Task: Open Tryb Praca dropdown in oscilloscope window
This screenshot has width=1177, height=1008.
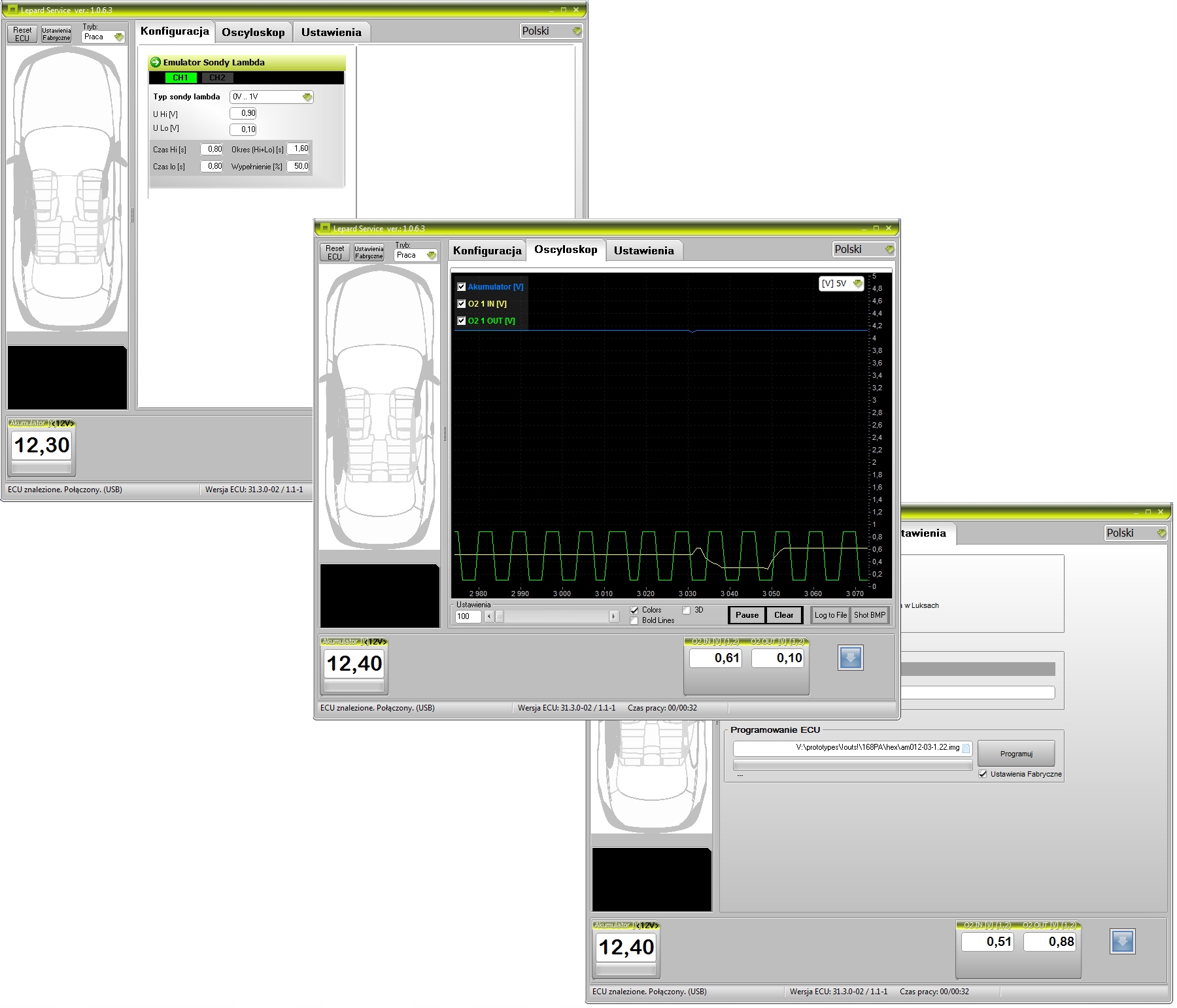Action: point(416,256)
